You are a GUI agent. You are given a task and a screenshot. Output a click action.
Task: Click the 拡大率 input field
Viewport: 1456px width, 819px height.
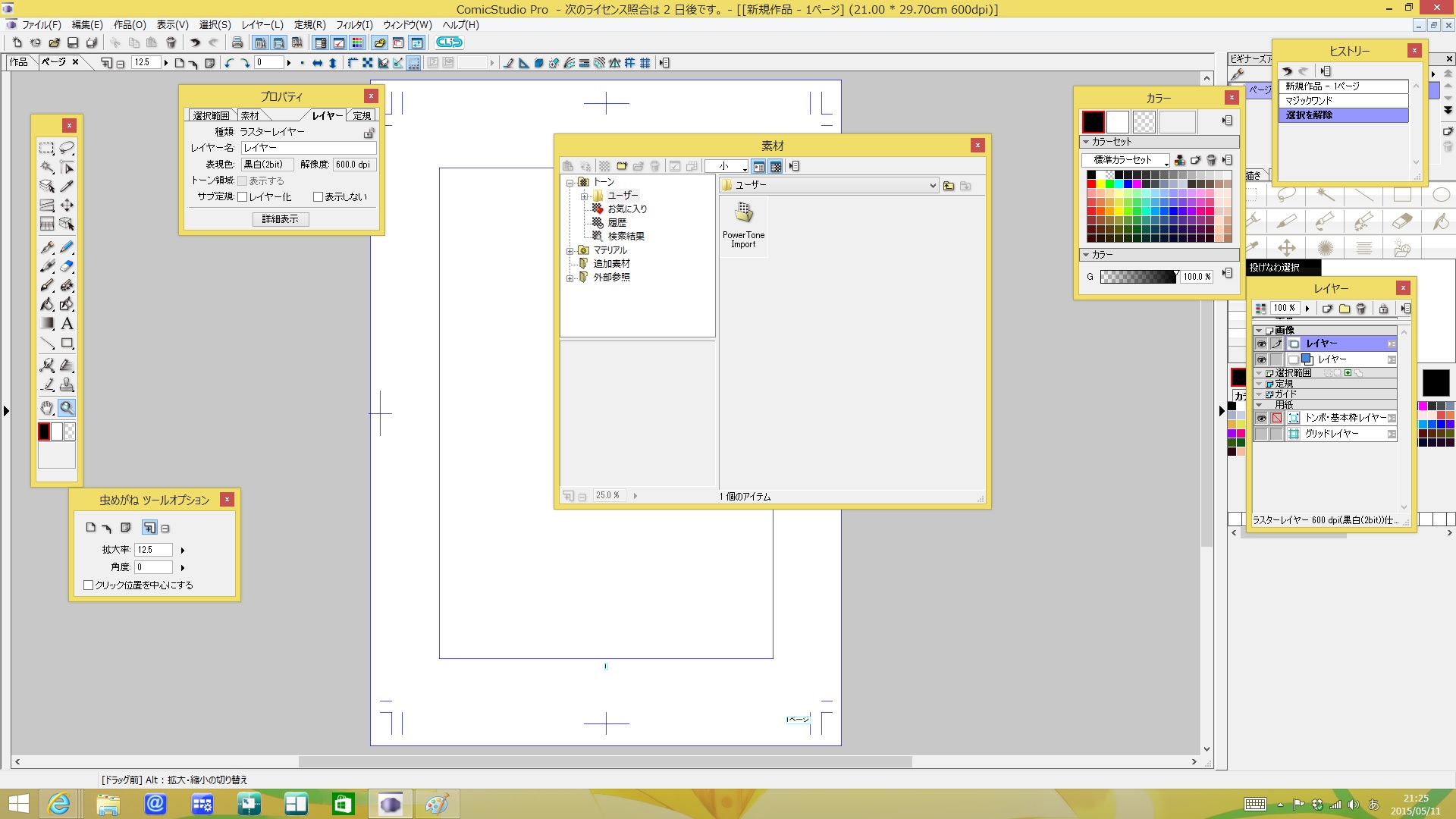point(153,550)
